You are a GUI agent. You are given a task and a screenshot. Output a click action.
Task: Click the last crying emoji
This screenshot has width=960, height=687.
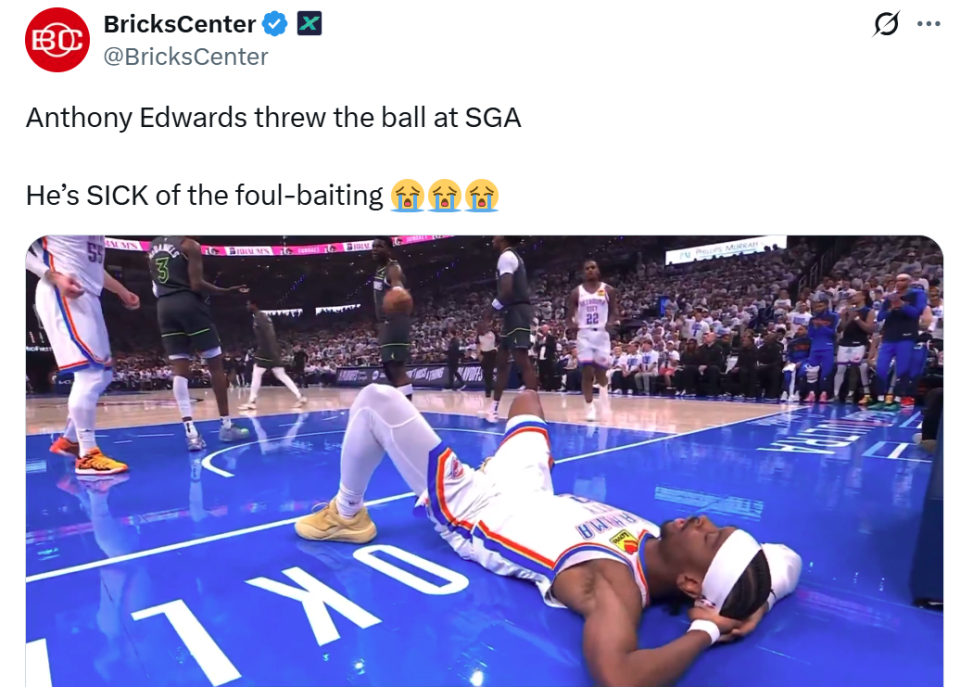point(482,195)
